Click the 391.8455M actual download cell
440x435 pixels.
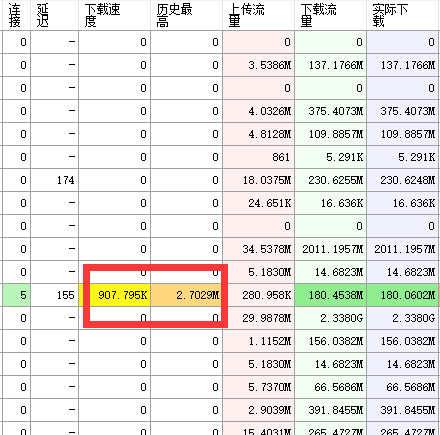(402, 410)
